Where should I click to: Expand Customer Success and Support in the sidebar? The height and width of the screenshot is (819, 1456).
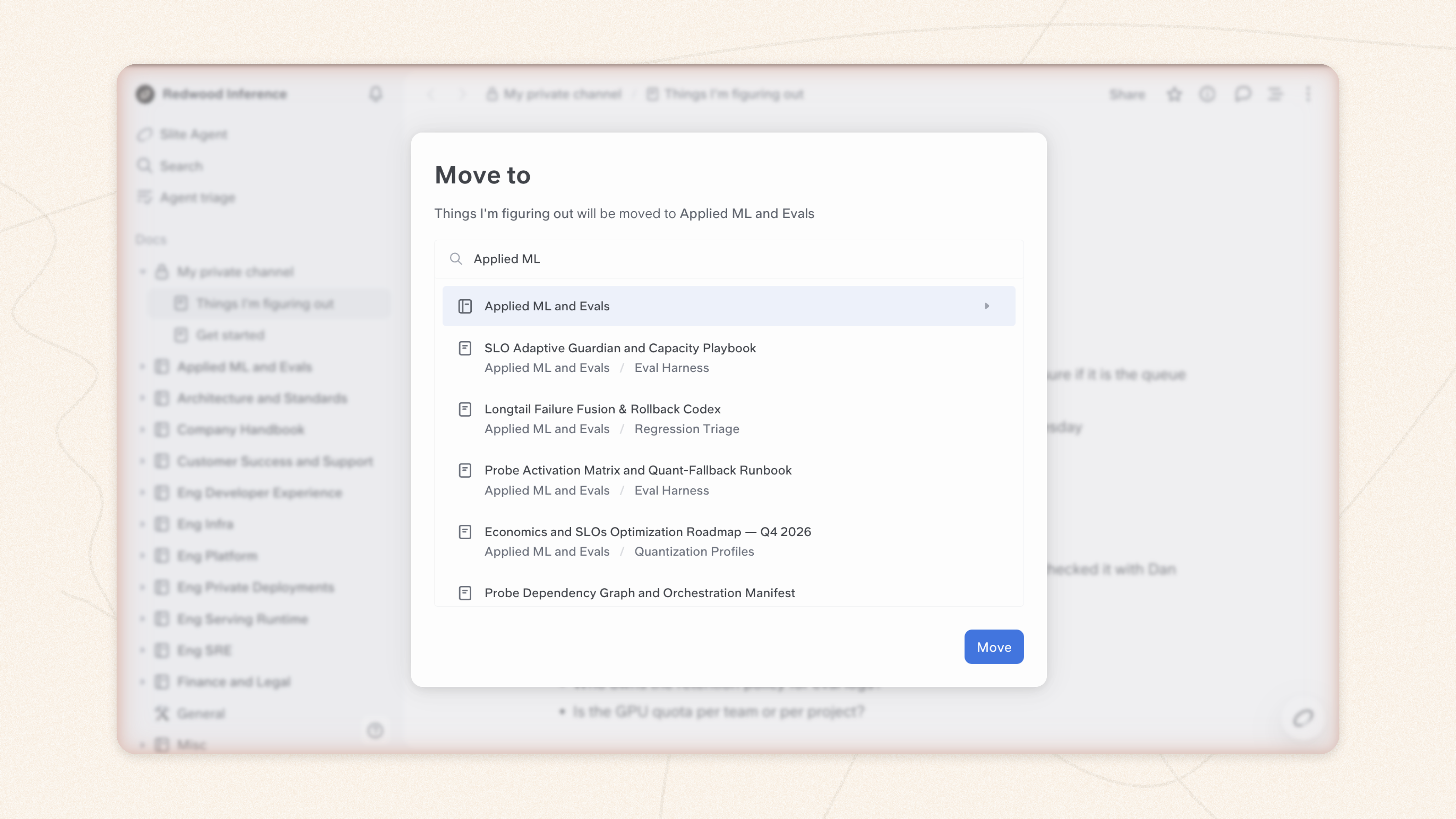pos(143,461)
